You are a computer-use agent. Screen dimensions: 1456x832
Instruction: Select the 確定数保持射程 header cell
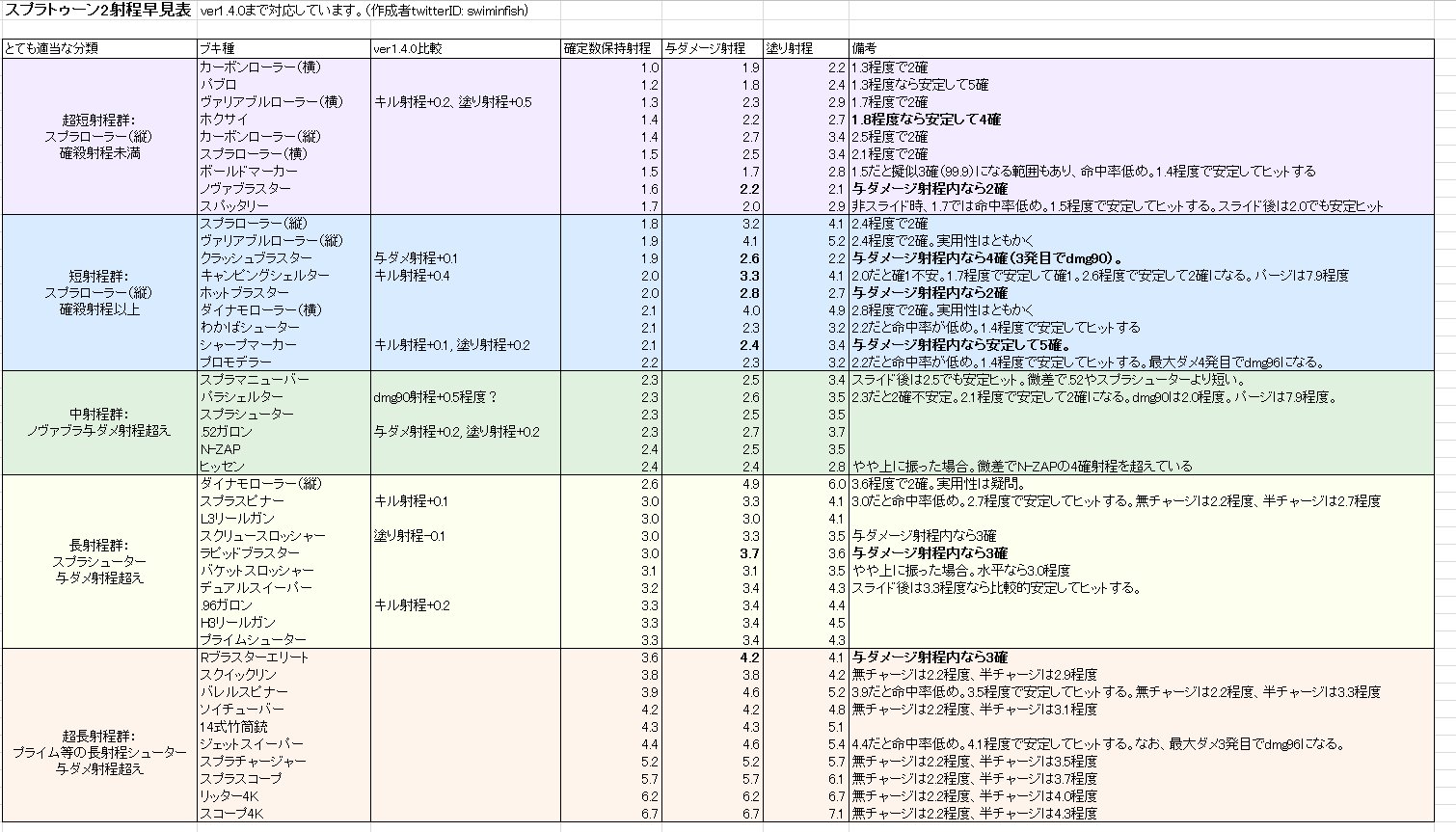(611, 48)
